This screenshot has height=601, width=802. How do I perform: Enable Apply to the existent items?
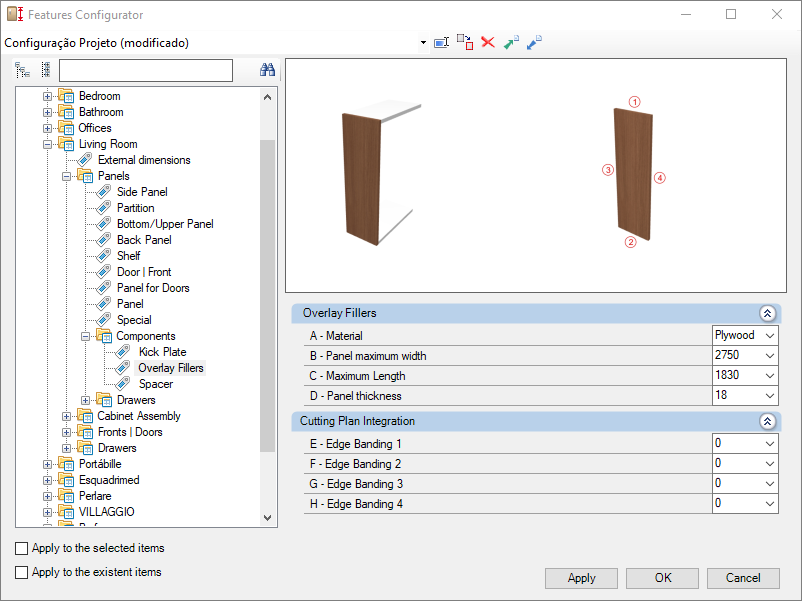(x=21, y=572)
